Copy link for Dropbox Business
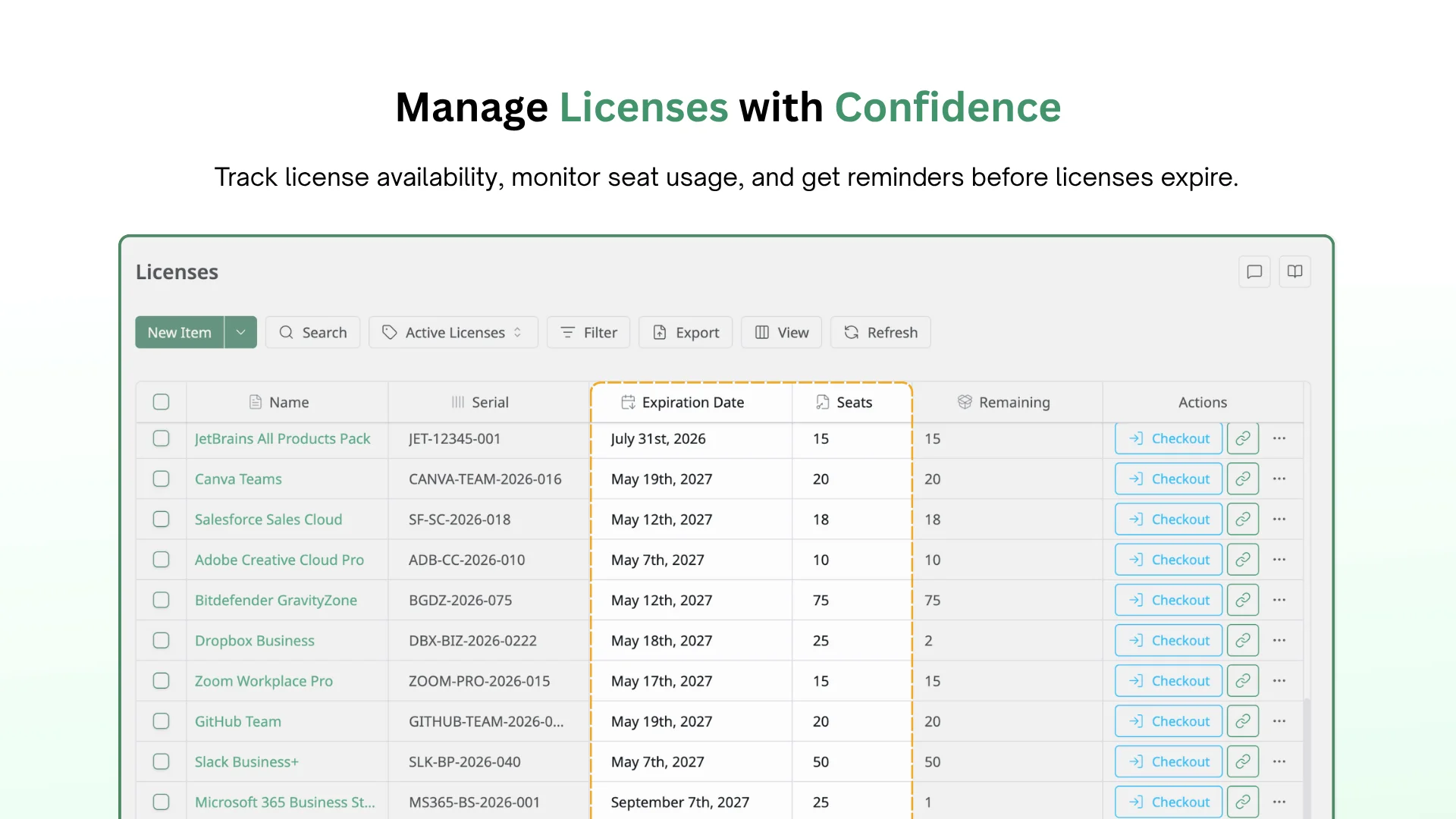This screenshot has width=1456, height=819. (1243, 641)
